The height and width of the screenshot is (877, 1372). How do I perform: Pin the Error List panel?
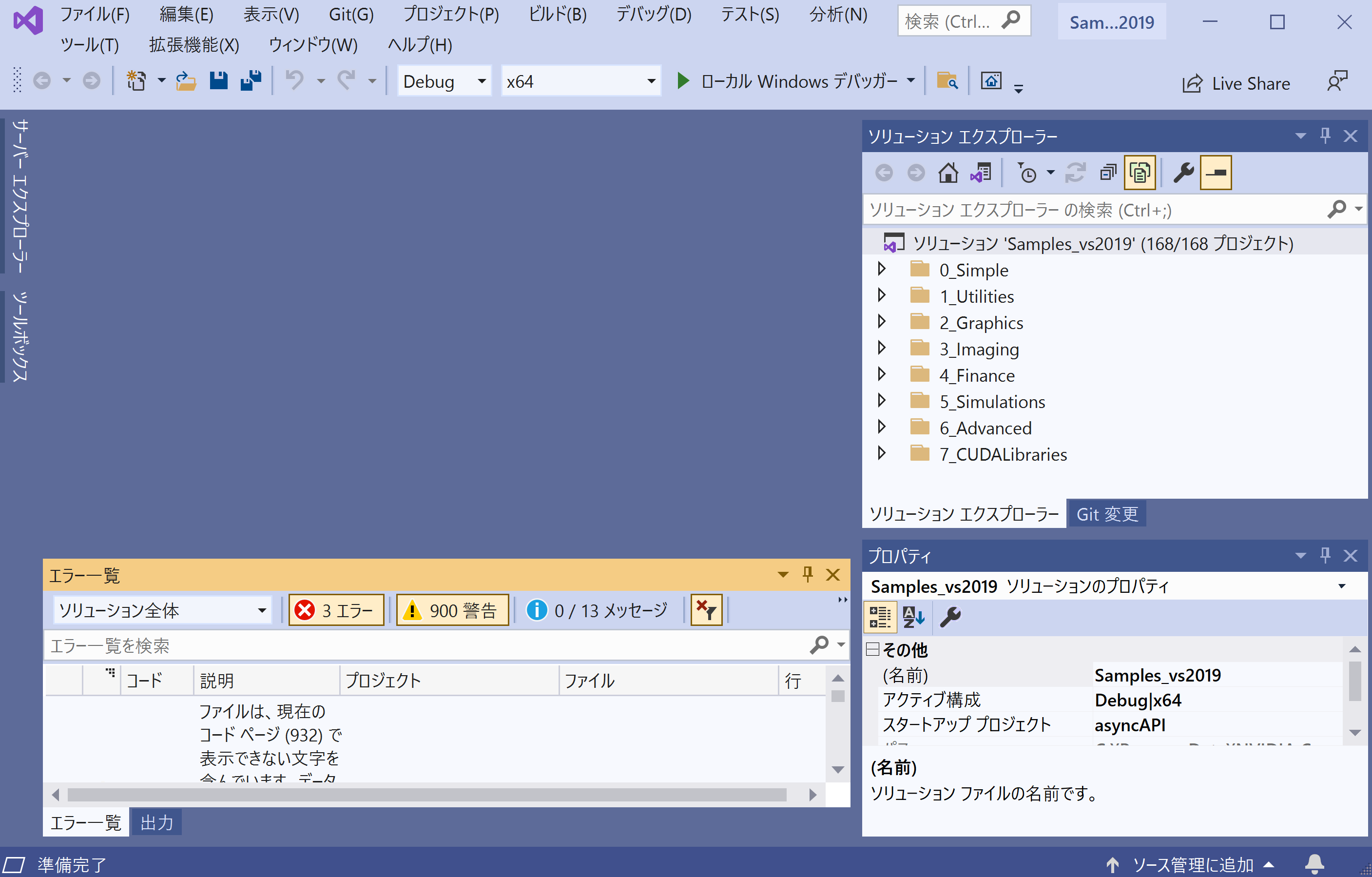[x=808, y=574]
